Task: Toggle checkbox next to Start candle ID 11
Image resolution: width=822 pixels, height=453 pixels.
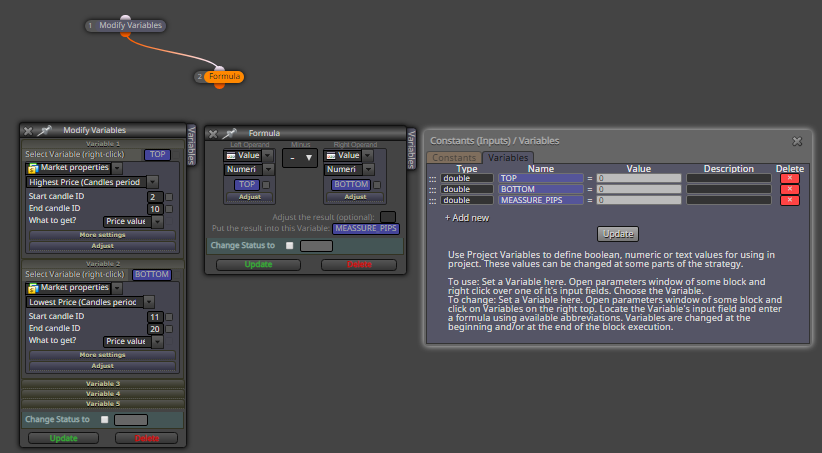Action: (169, 317)
